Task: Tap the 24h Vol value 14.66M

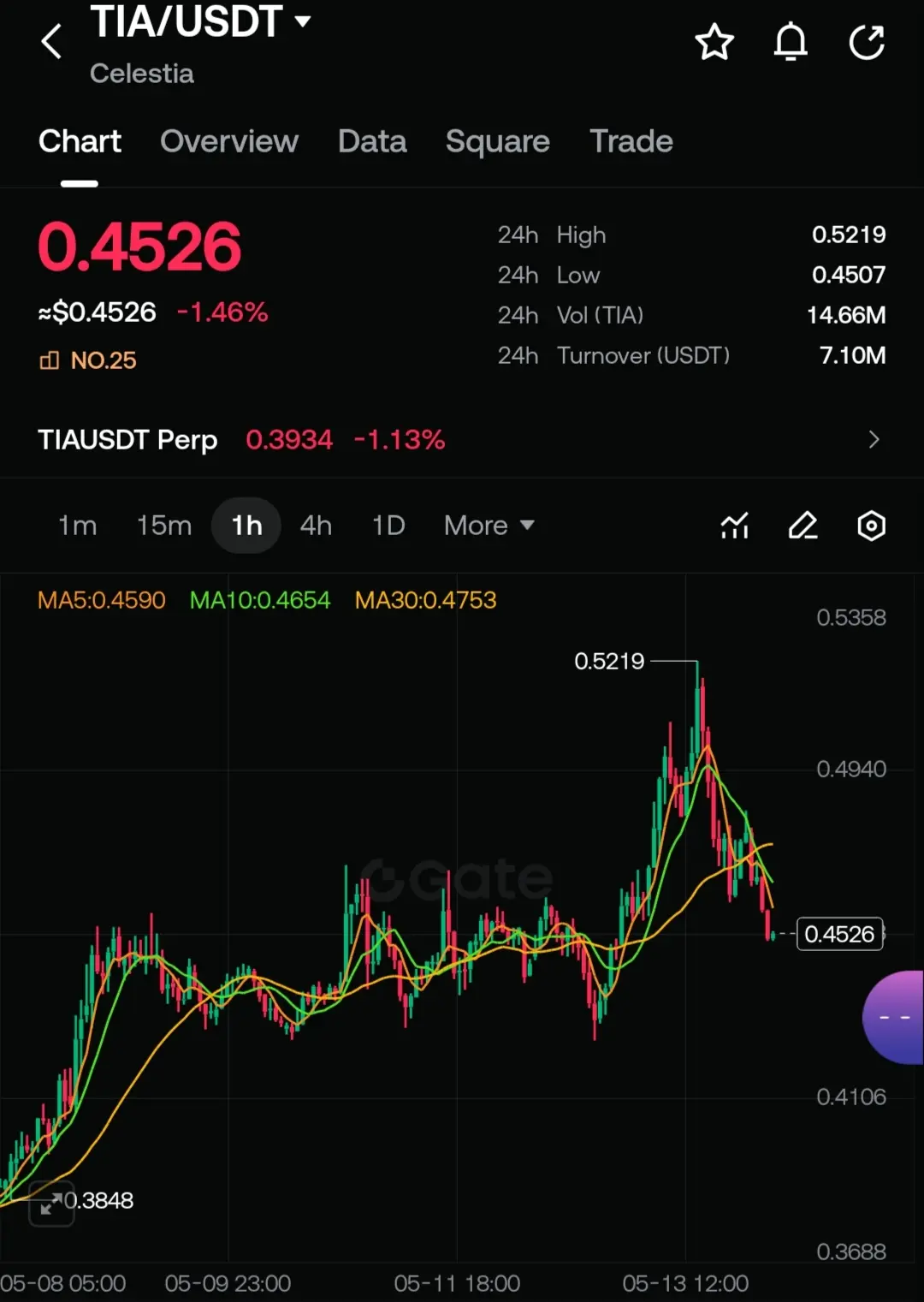Action: (x=846, y=315)
